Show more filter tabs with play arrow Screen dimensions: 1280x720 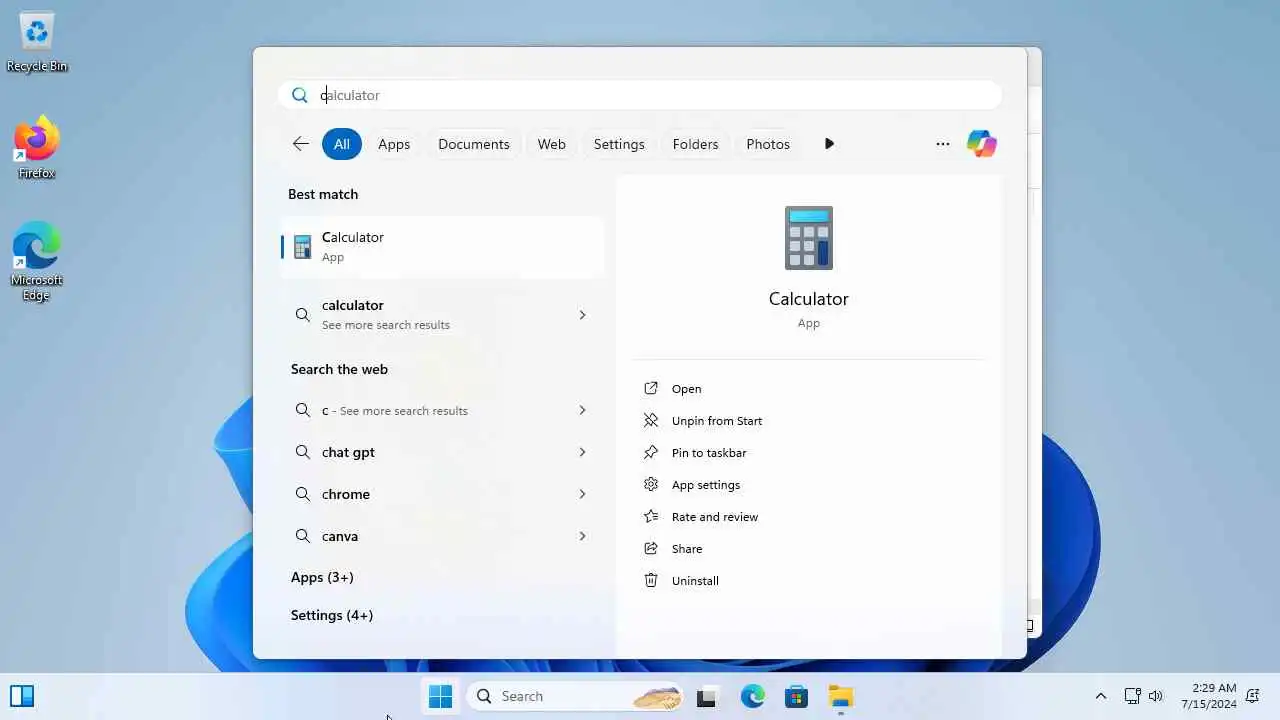(829, 144)
